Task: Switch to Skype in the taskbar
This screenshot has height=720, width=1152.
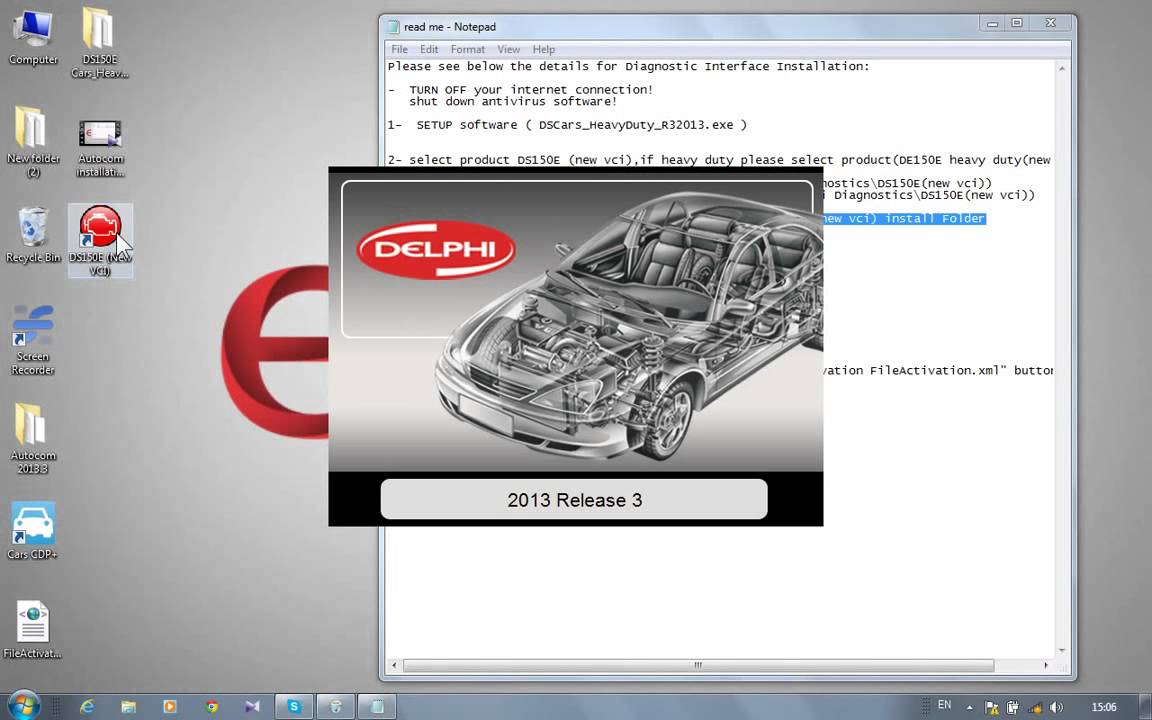Action: (294, 707)
